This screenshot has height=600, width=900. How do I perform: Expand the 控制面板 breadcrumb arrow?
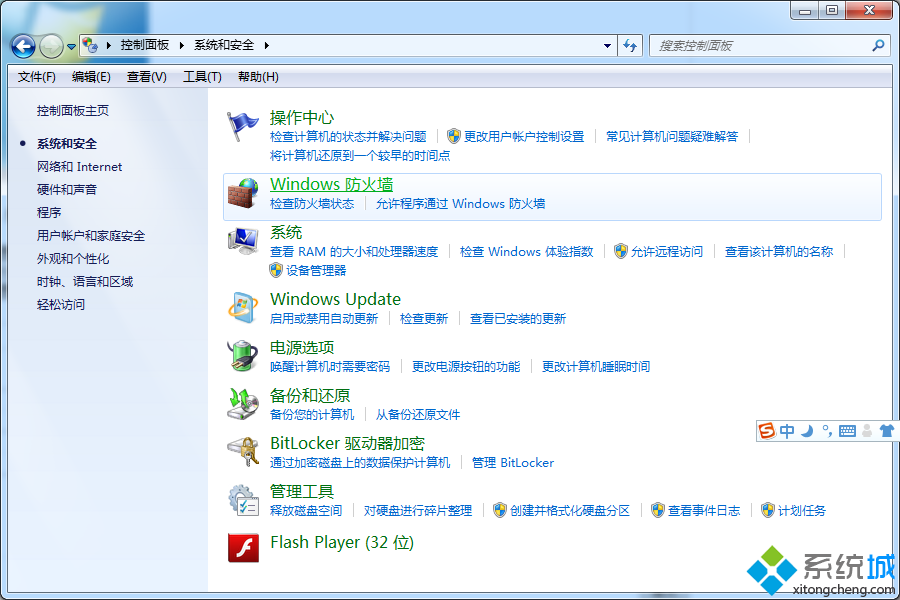(x=182, y=45)
